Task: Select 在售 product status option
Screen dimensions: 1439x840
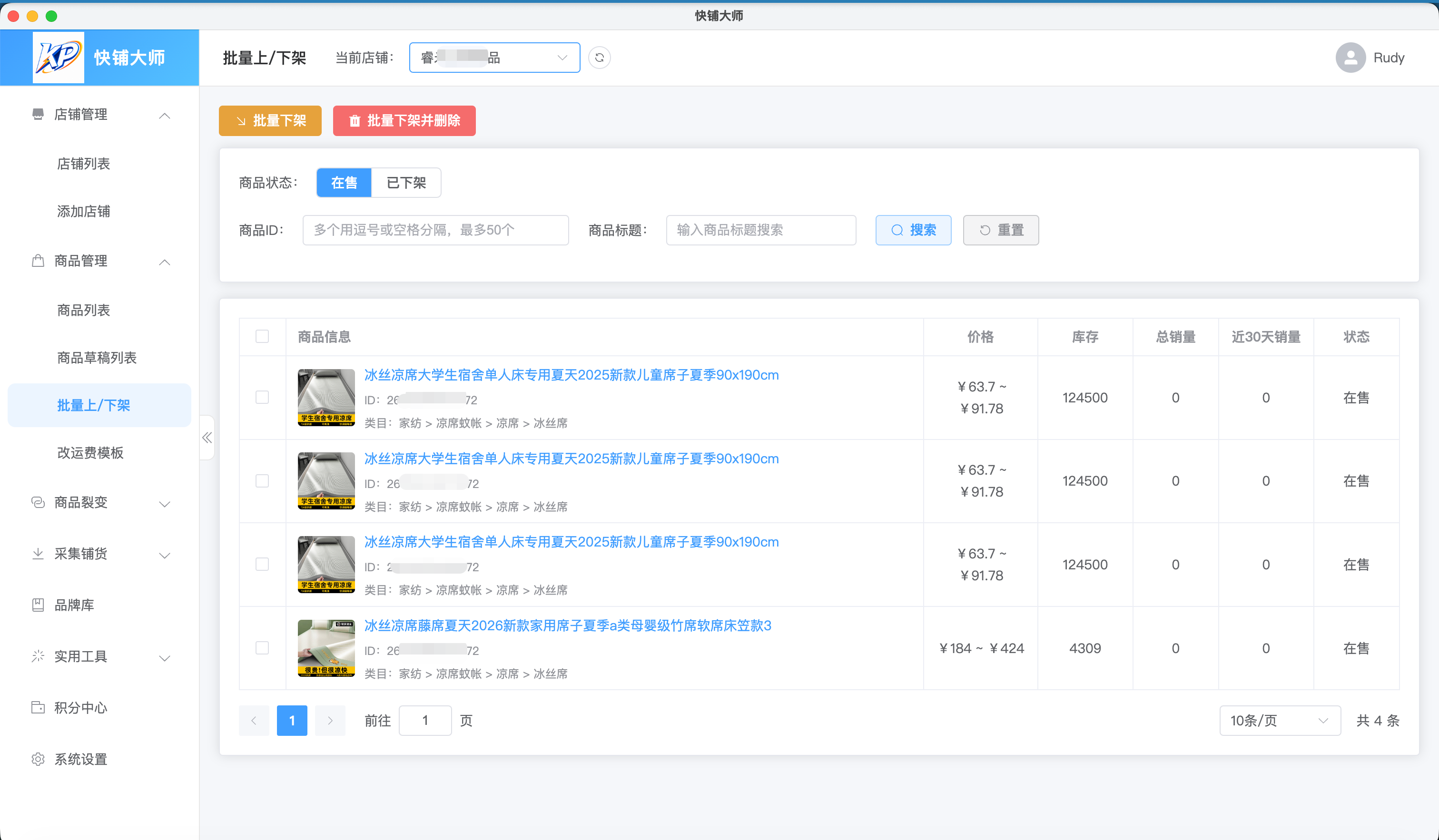Action: point(344,183)
